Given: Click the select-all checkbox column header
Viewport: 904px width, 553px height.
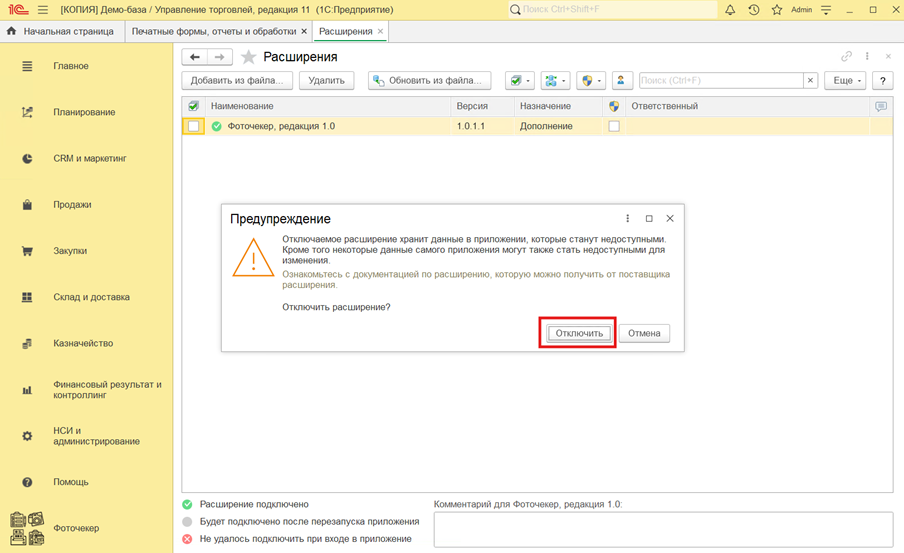Looking at the screenshot, I should [x=193, y=106].
